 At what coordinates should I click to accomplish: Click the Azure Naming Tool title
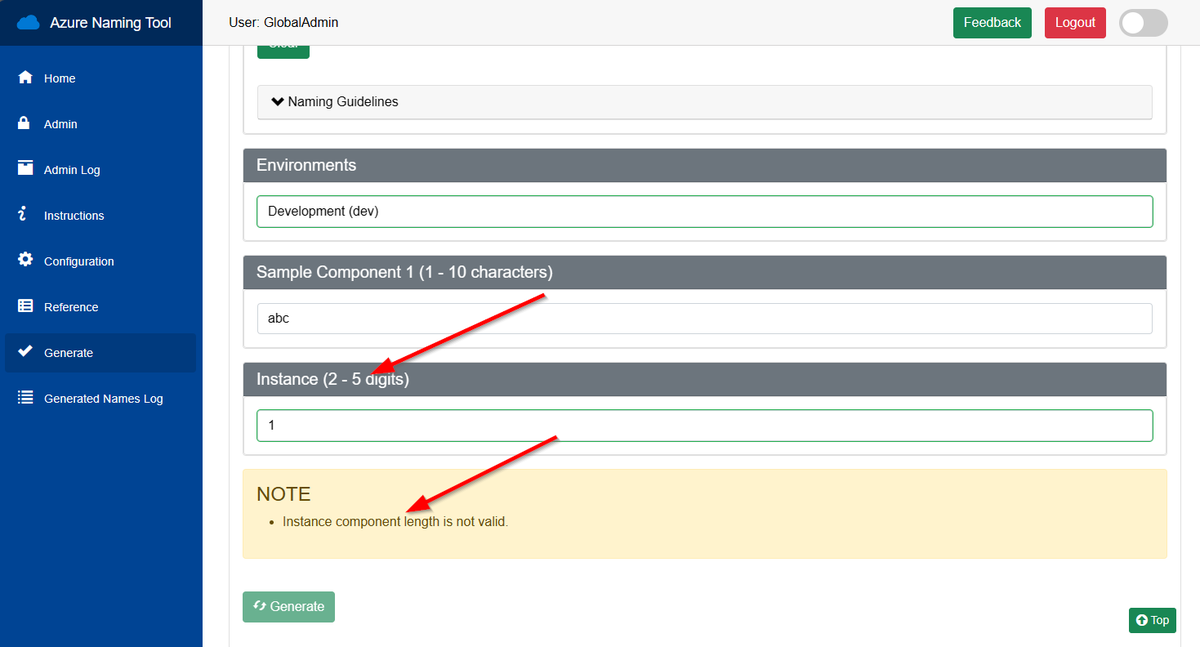pos(111,23)
